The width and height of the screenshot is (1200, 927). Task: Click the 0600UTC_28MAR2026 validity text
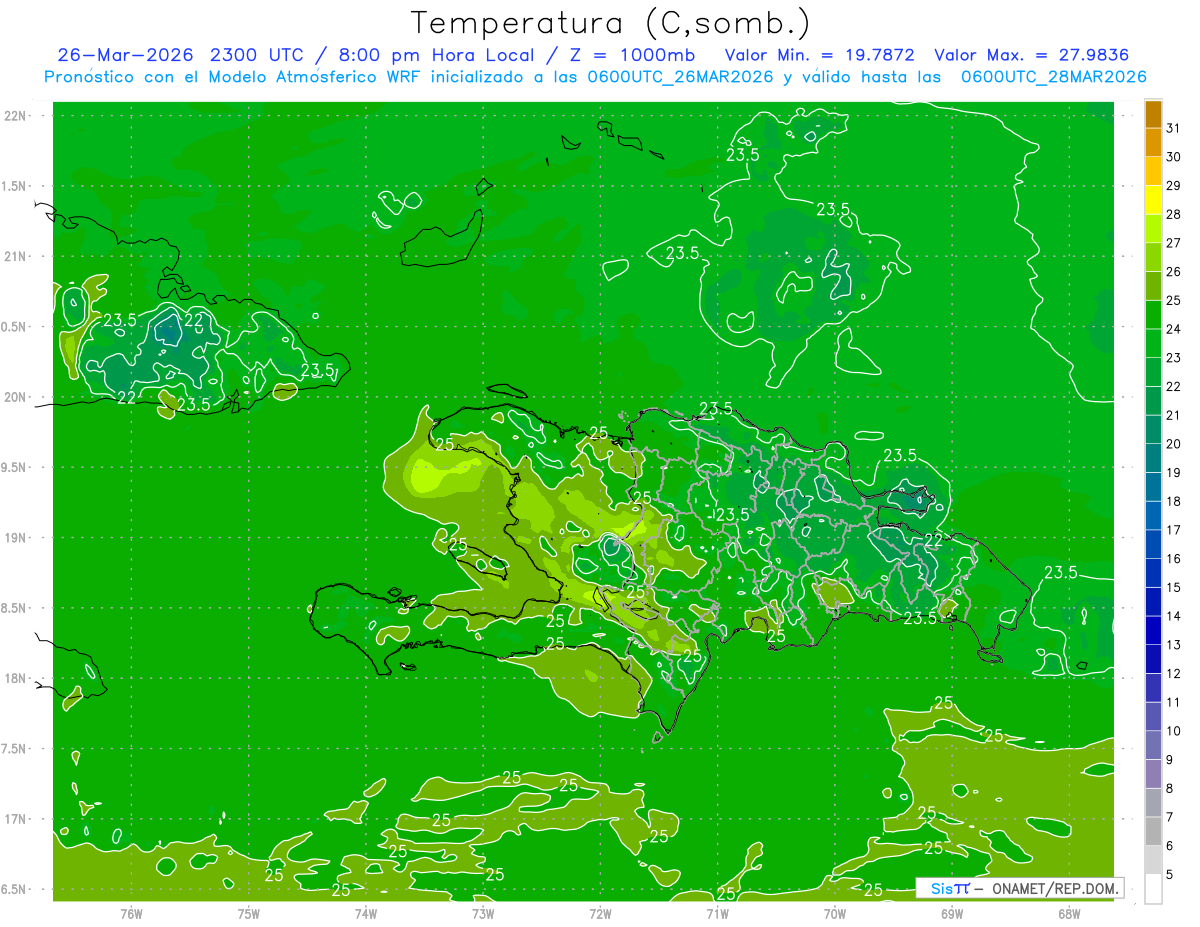pos(1053,76)
